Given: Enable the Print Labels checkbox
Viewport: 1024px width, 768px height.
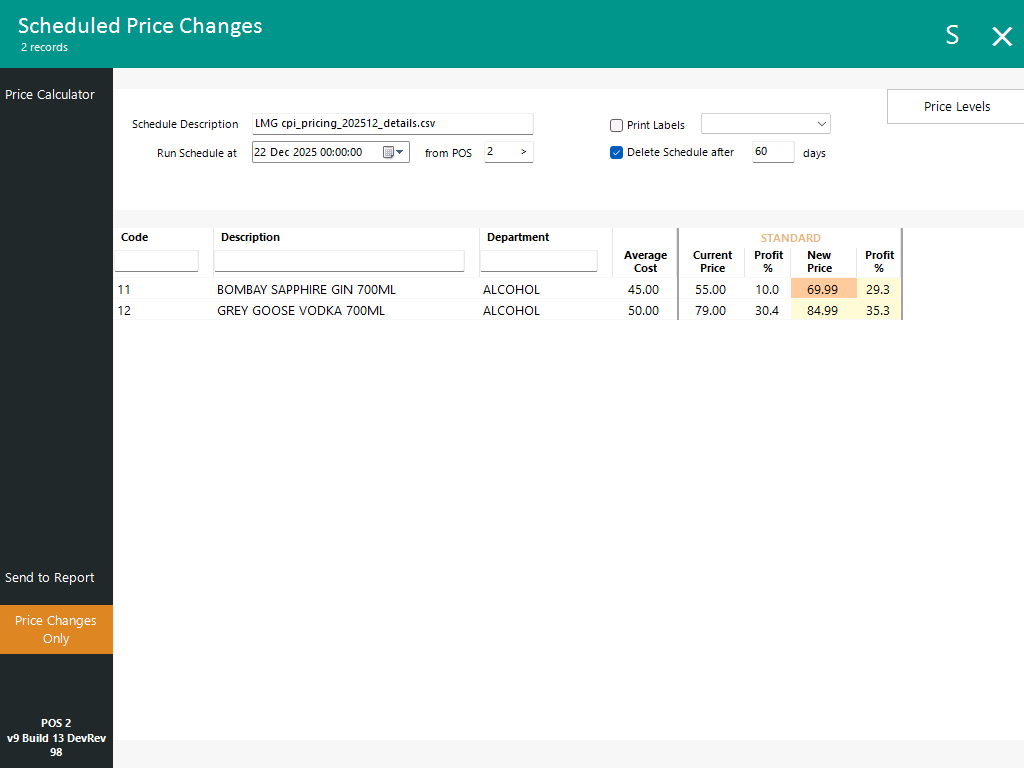Looking at the screenshot, I should click(617, 125).
